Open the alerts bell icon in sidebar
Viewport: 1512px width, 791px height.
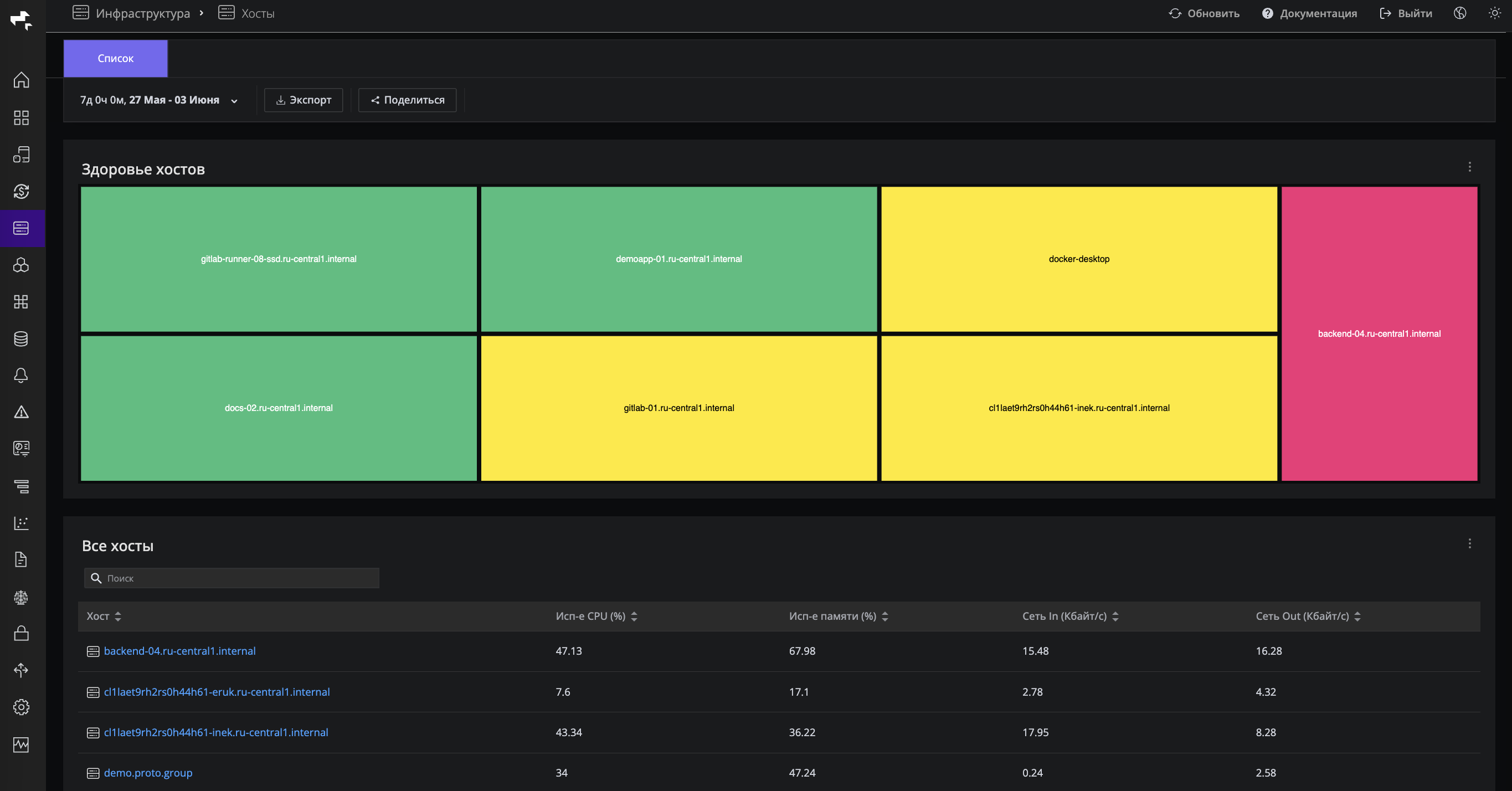click(x=21, y=375)
